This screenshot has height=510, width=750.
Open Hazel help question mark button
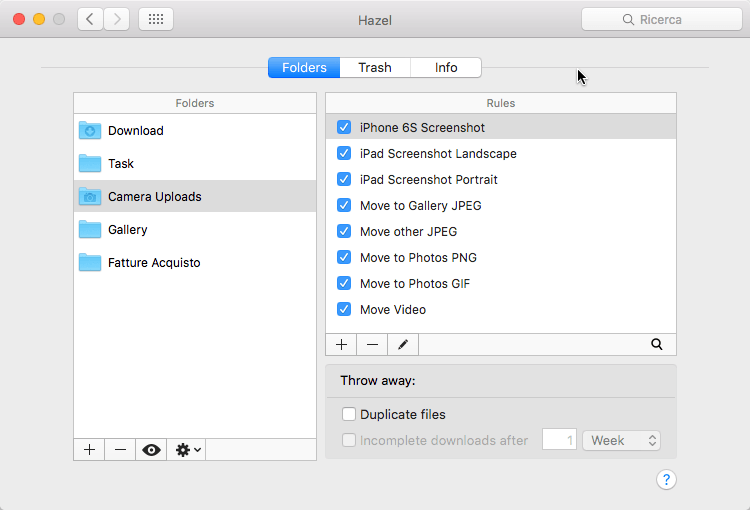(x=666, y=479)
